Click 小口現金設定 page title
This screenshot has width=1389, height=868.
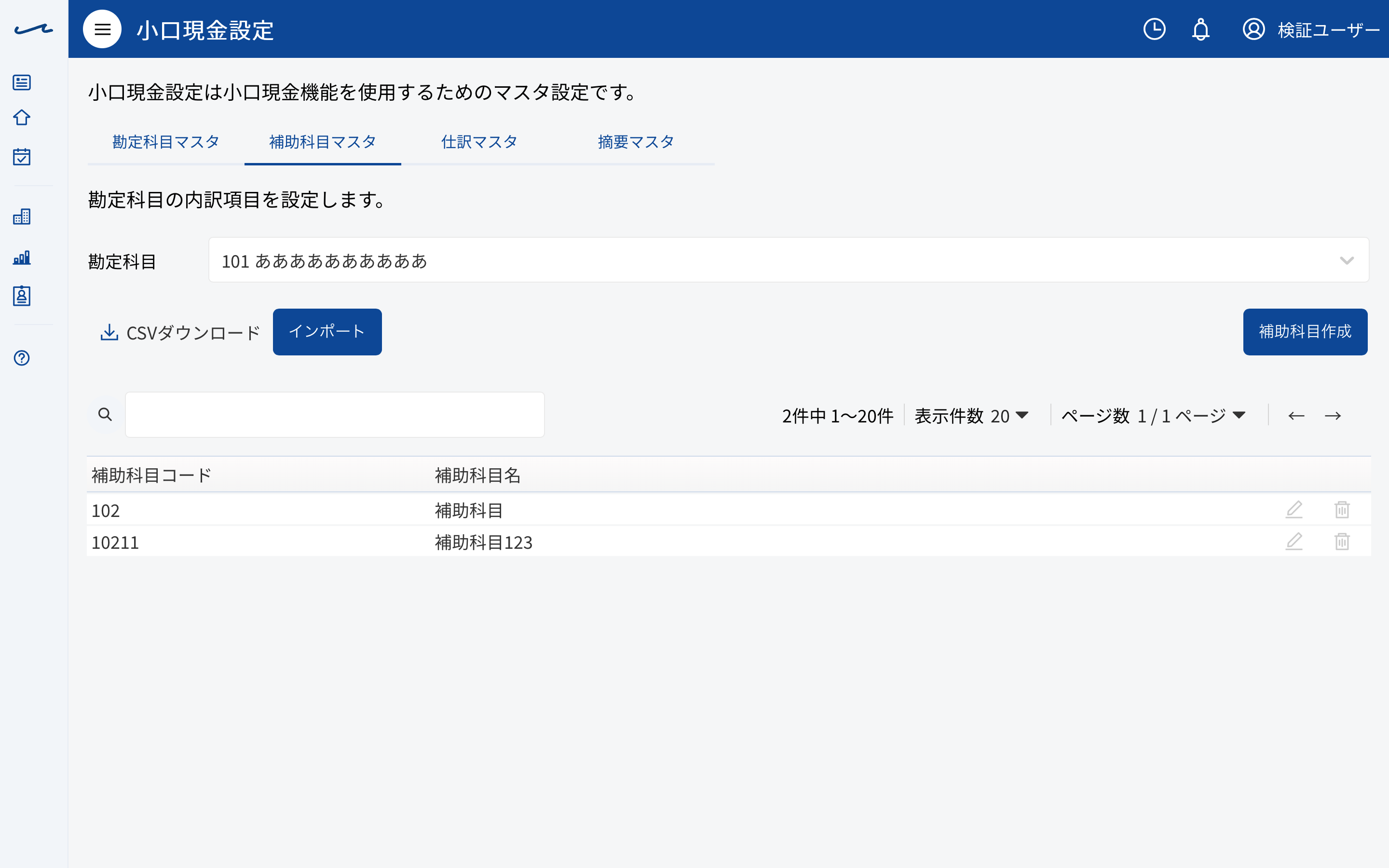pyautogui.click(x=205, y=30)
